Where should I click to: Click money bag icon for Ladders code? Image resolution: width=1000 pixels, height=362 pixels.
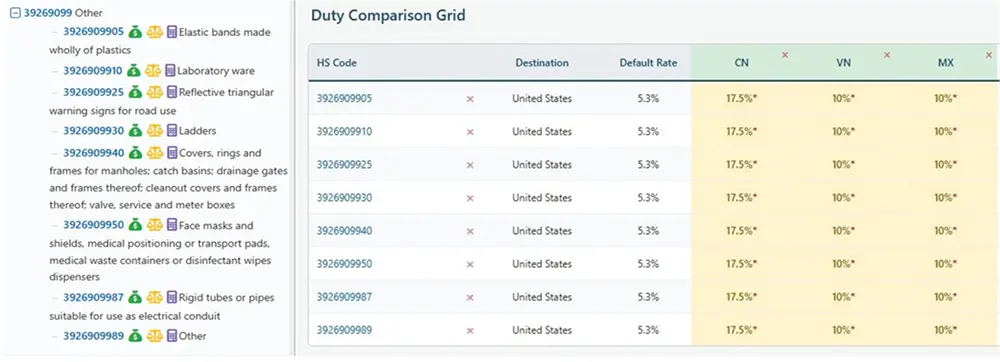pos(135,131)
